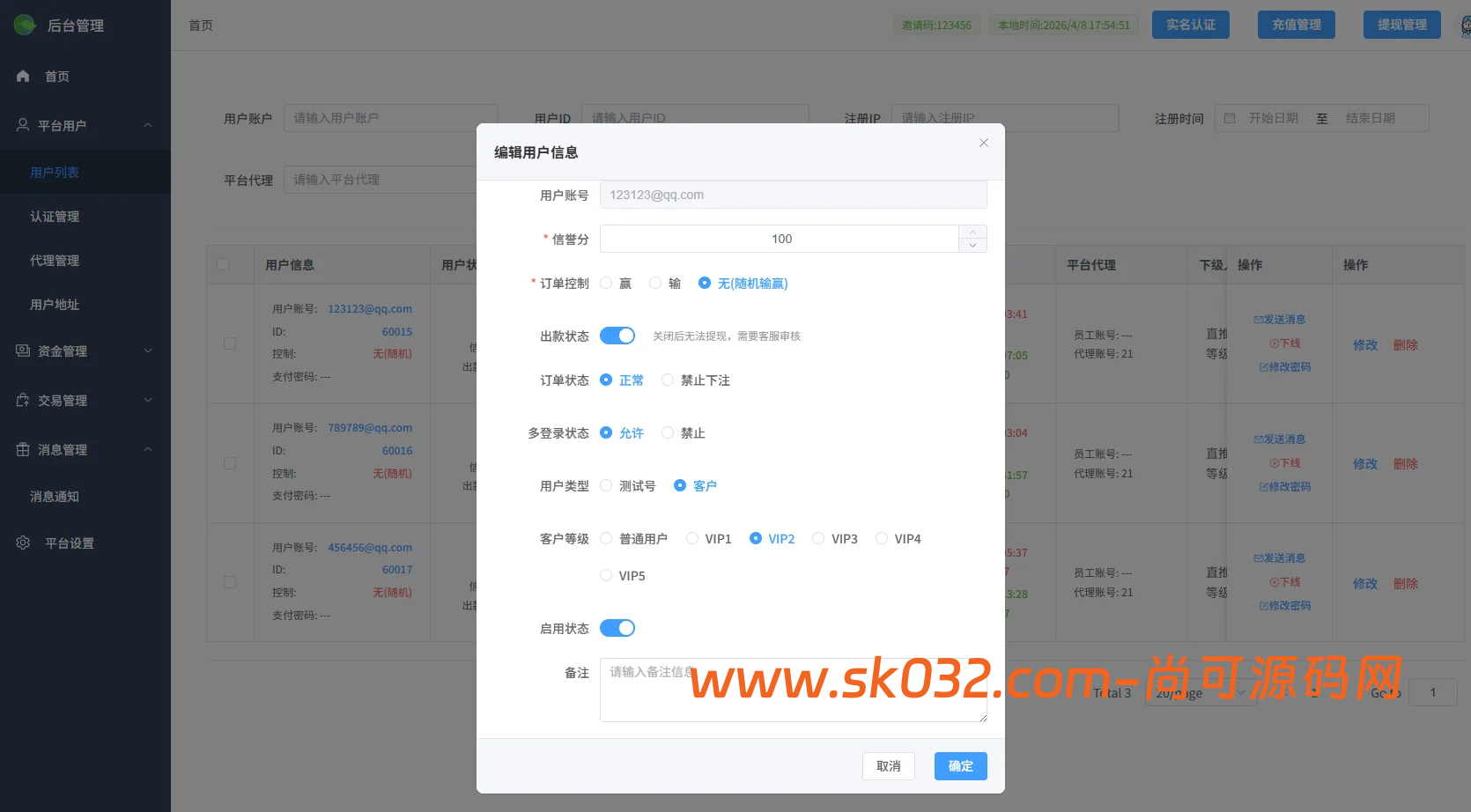
Task: Collapse the 消息管理 menu chevron
Action: (x=148, y=449)
